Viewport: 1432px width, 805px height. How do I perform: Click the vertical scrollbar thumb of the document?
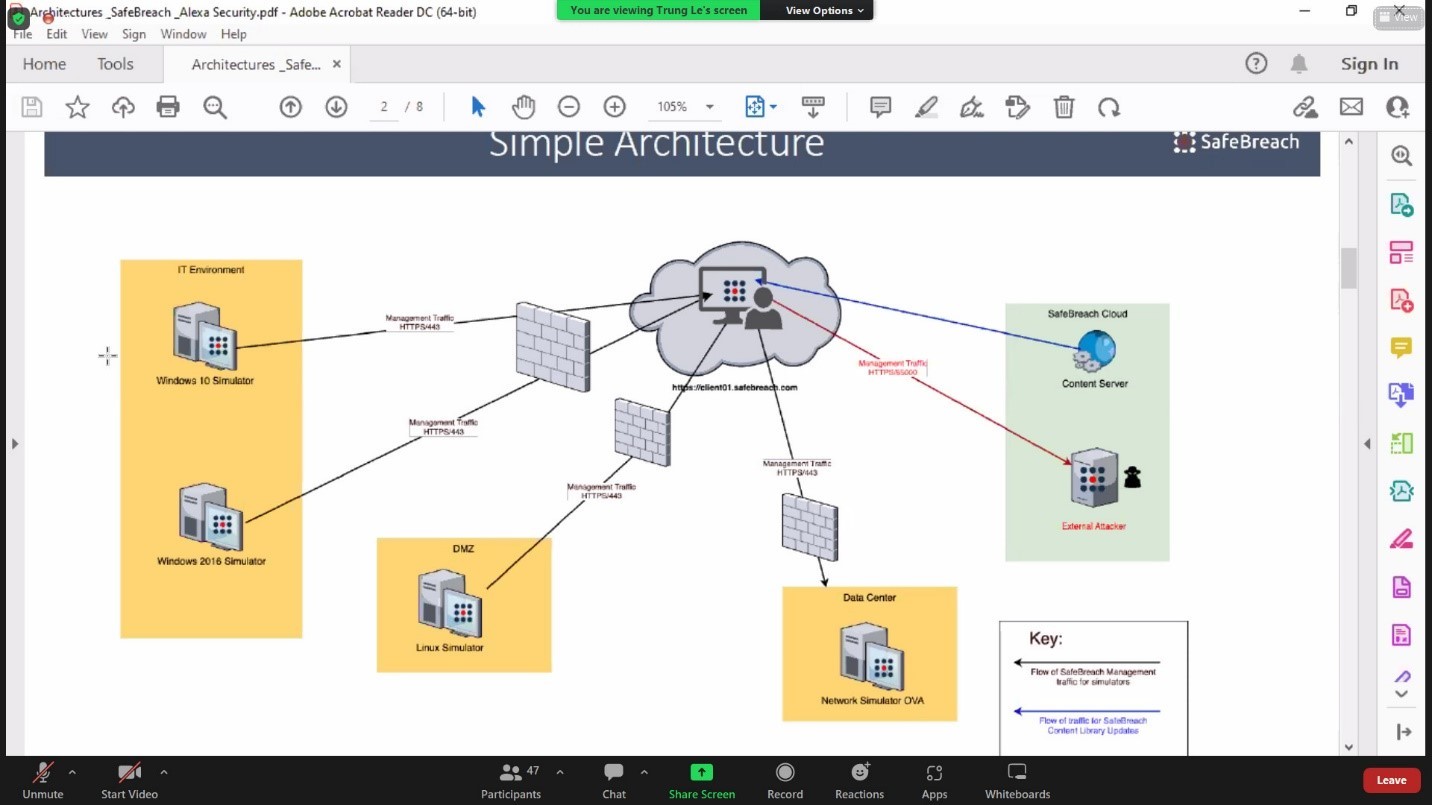(1348, 268)
